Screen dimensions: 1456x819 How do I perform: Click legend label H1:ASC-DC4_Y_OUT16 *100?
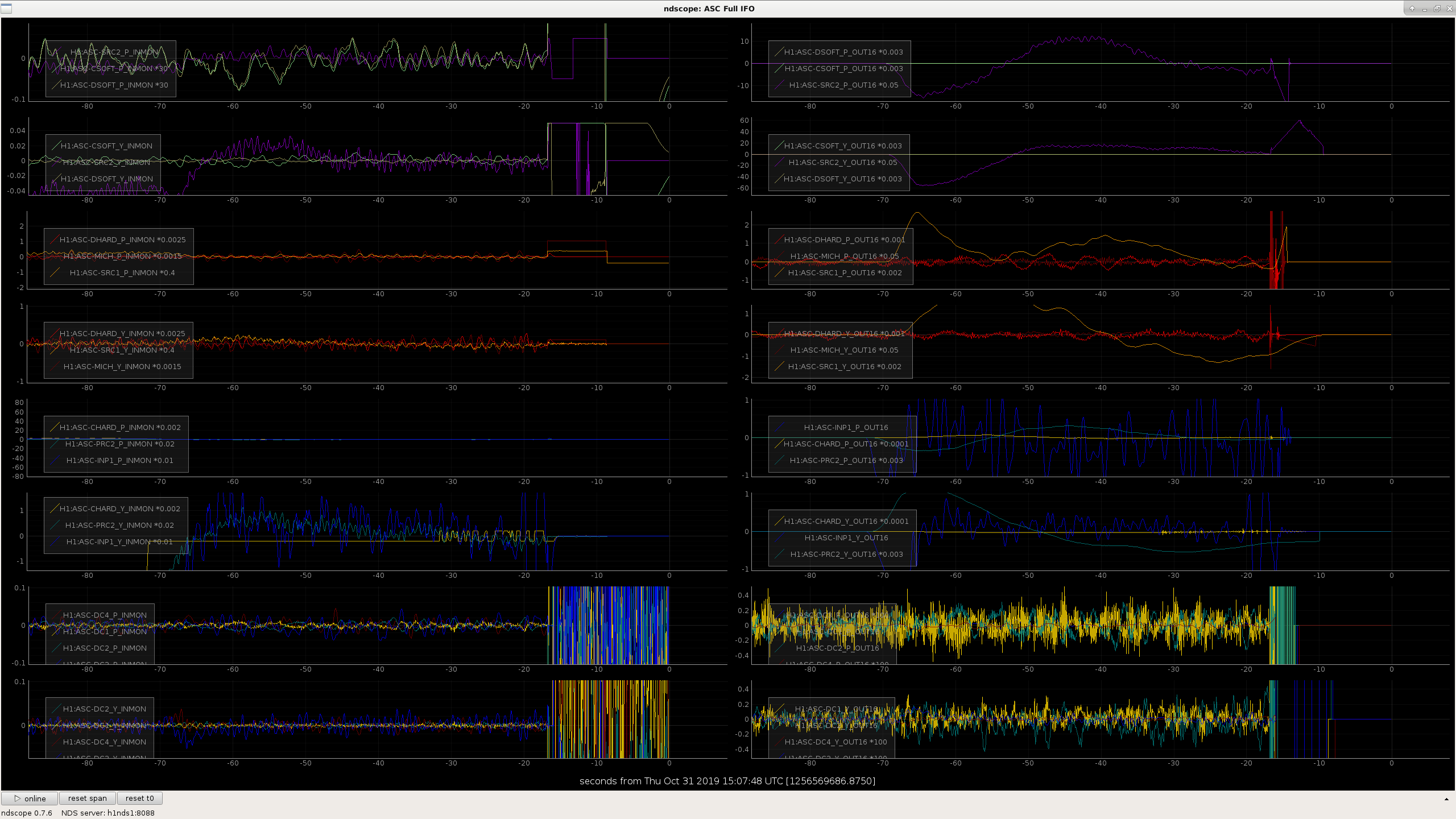coord(836,742)
